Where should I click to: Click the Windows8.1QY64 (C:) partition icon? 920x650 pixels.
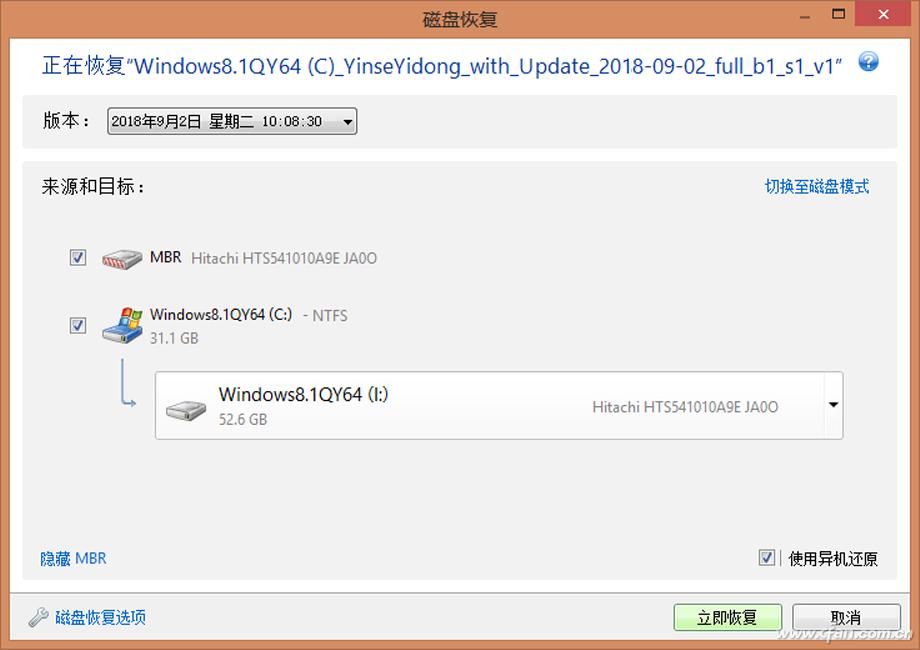point(122,325)
